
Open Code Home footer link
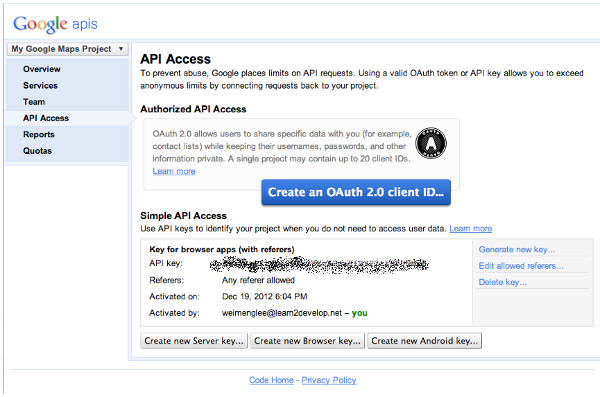point(271,380)
